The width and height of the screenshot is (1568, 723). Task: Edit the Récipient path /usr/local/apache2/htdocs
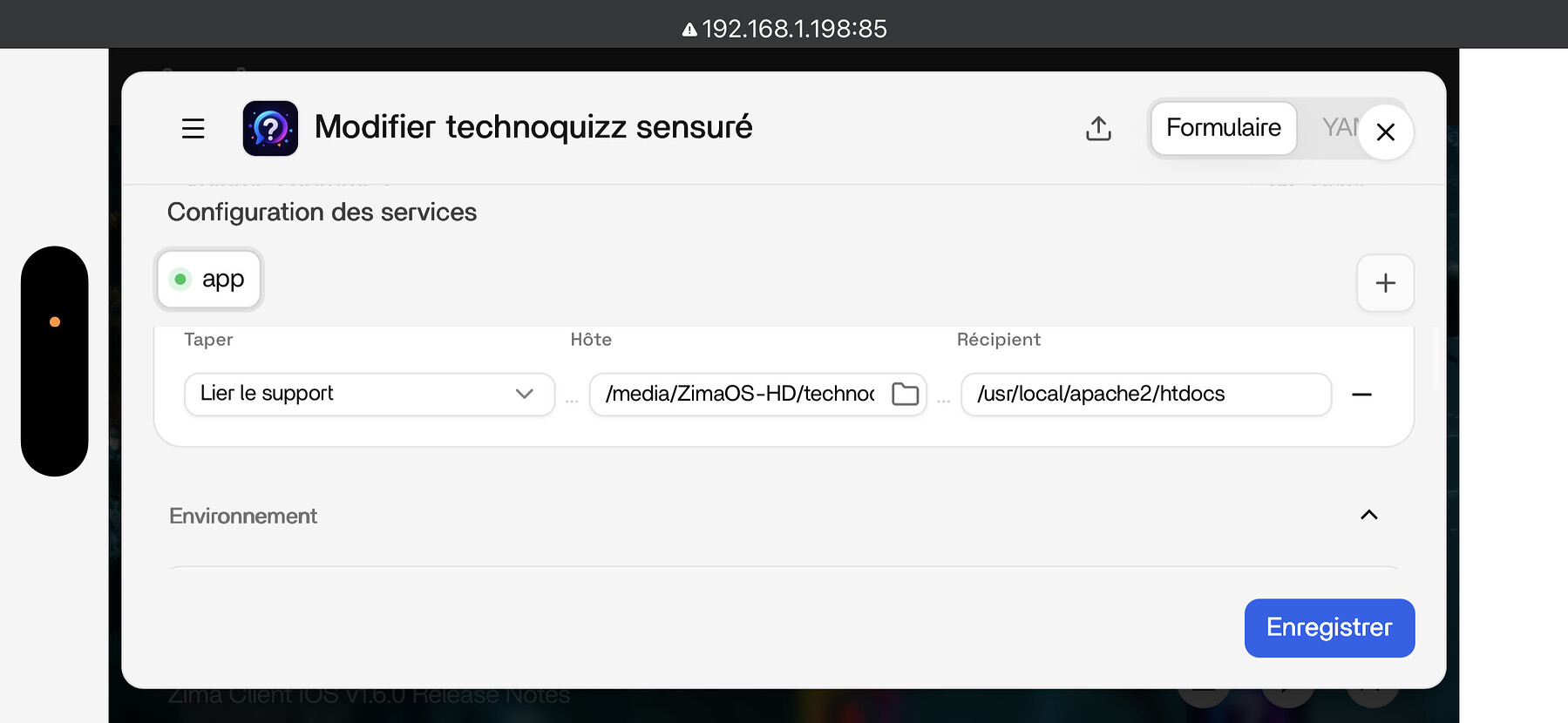(1145, 394)
